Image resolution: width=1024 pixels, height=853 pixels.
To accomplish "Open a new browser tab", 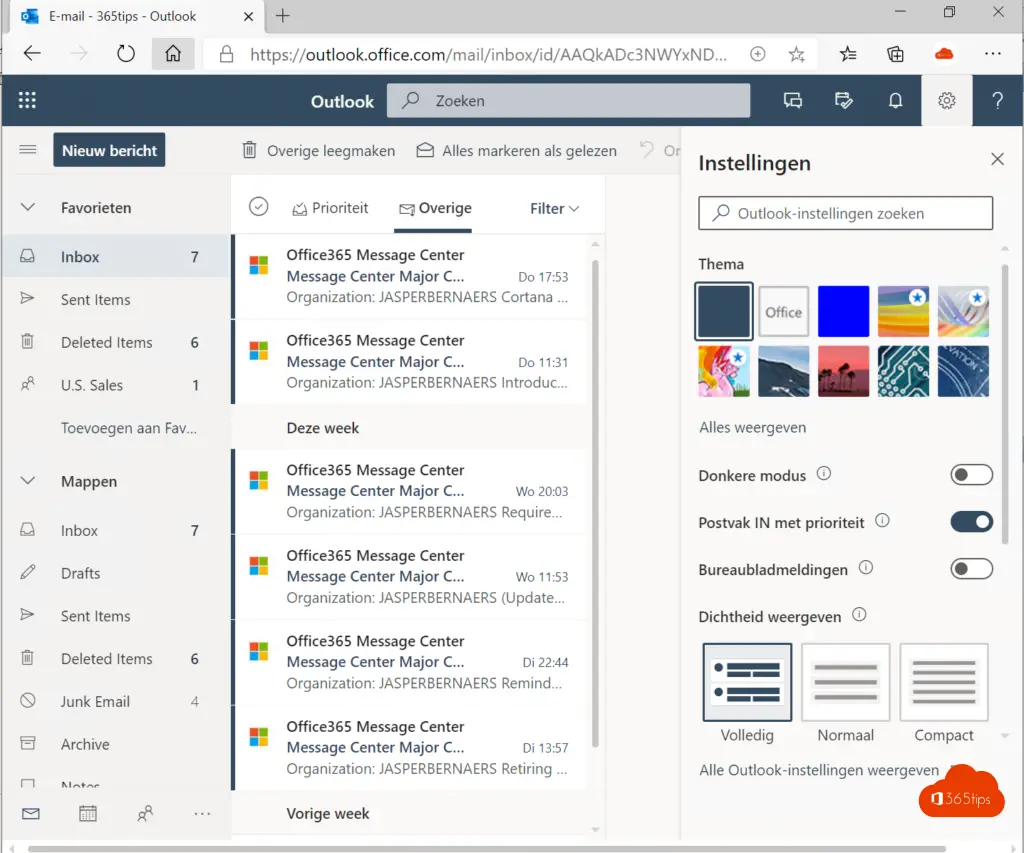I will (282, 16).
